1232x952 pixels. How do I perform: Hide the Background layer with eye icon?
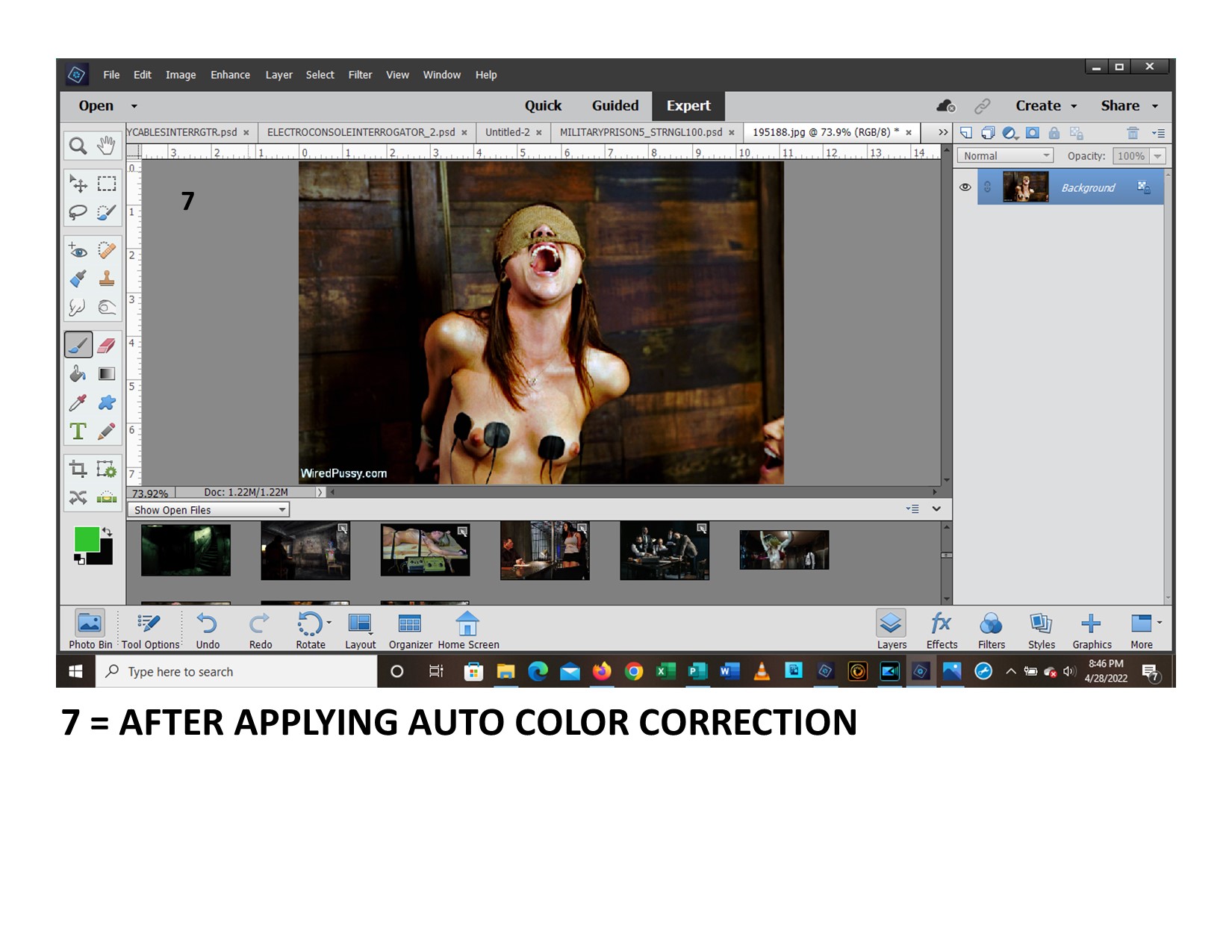point(965,187)
